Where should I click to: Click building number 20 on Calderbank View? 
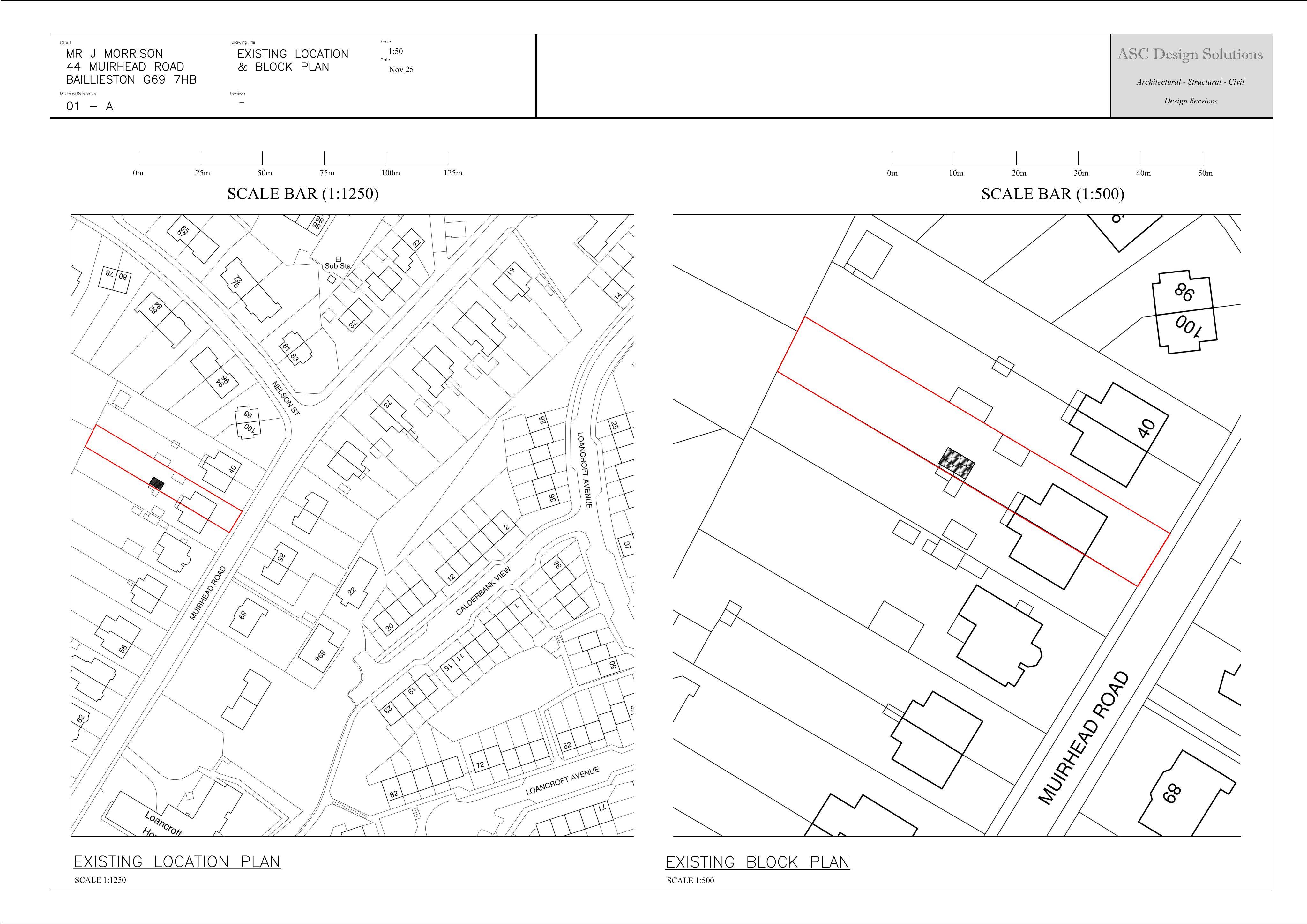tap(389, 628)
